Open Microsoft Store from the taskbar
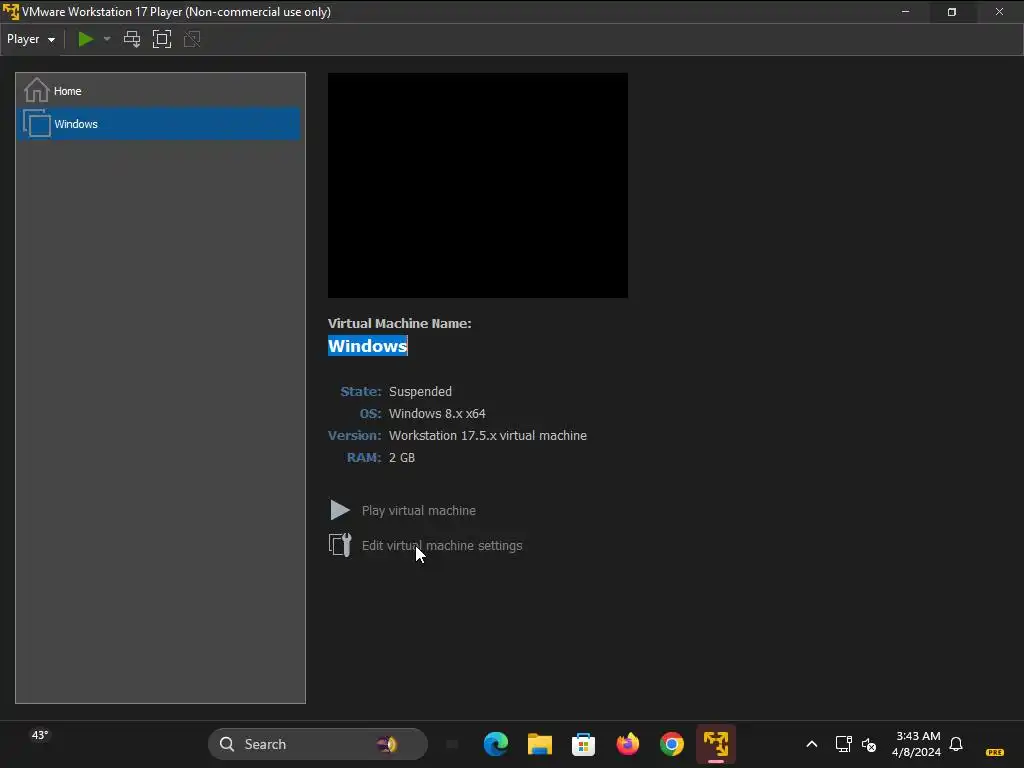This screenshot has height=768, width=1024. click(x=583, y=744)
